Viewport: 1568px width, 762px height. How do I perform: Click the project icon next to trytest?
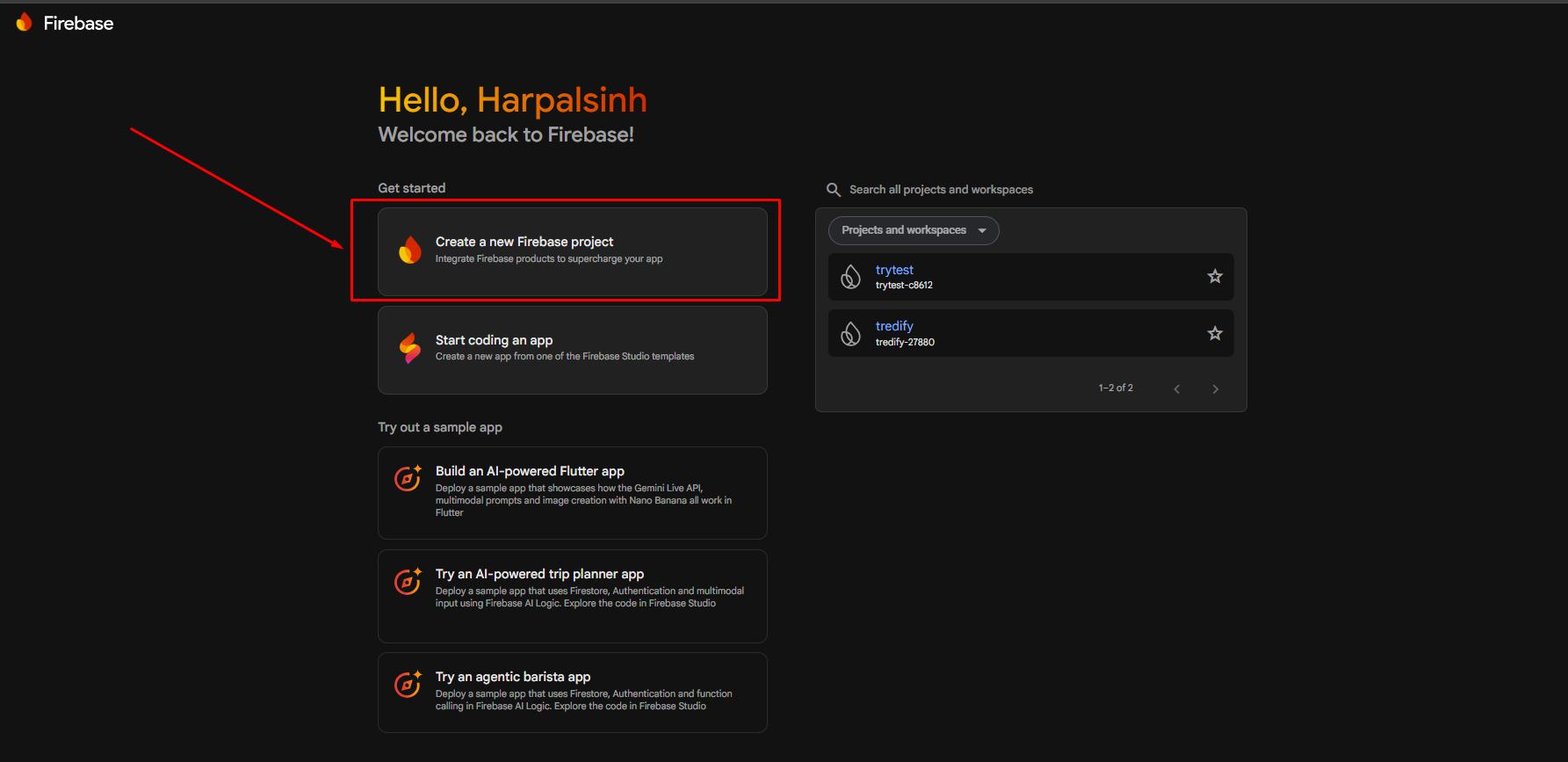[x=851, y=277]
